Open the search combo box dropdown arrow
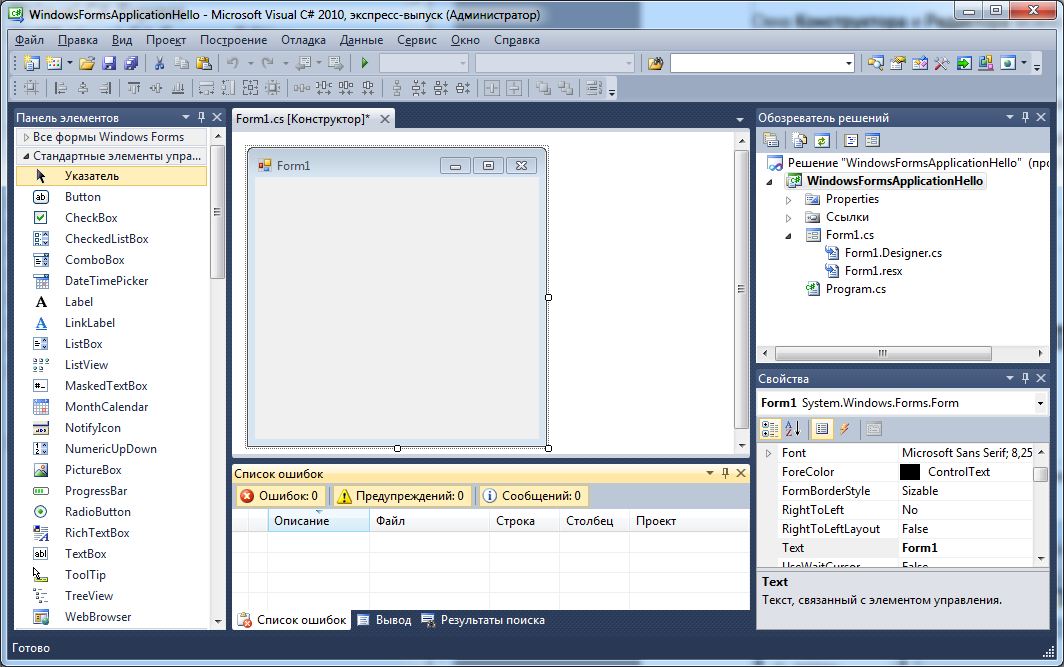This screenshot has height=667, width=1064. coord(848,63)
